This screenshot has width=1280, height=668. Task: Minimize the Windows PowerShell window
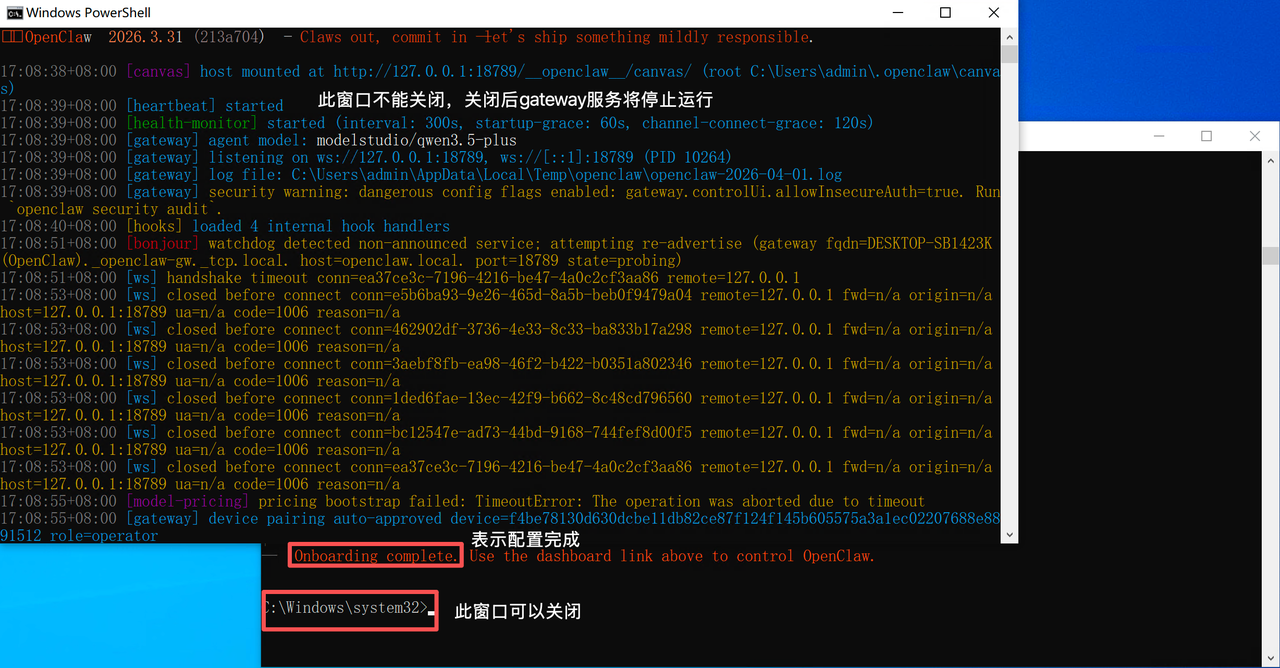point(898,13)
